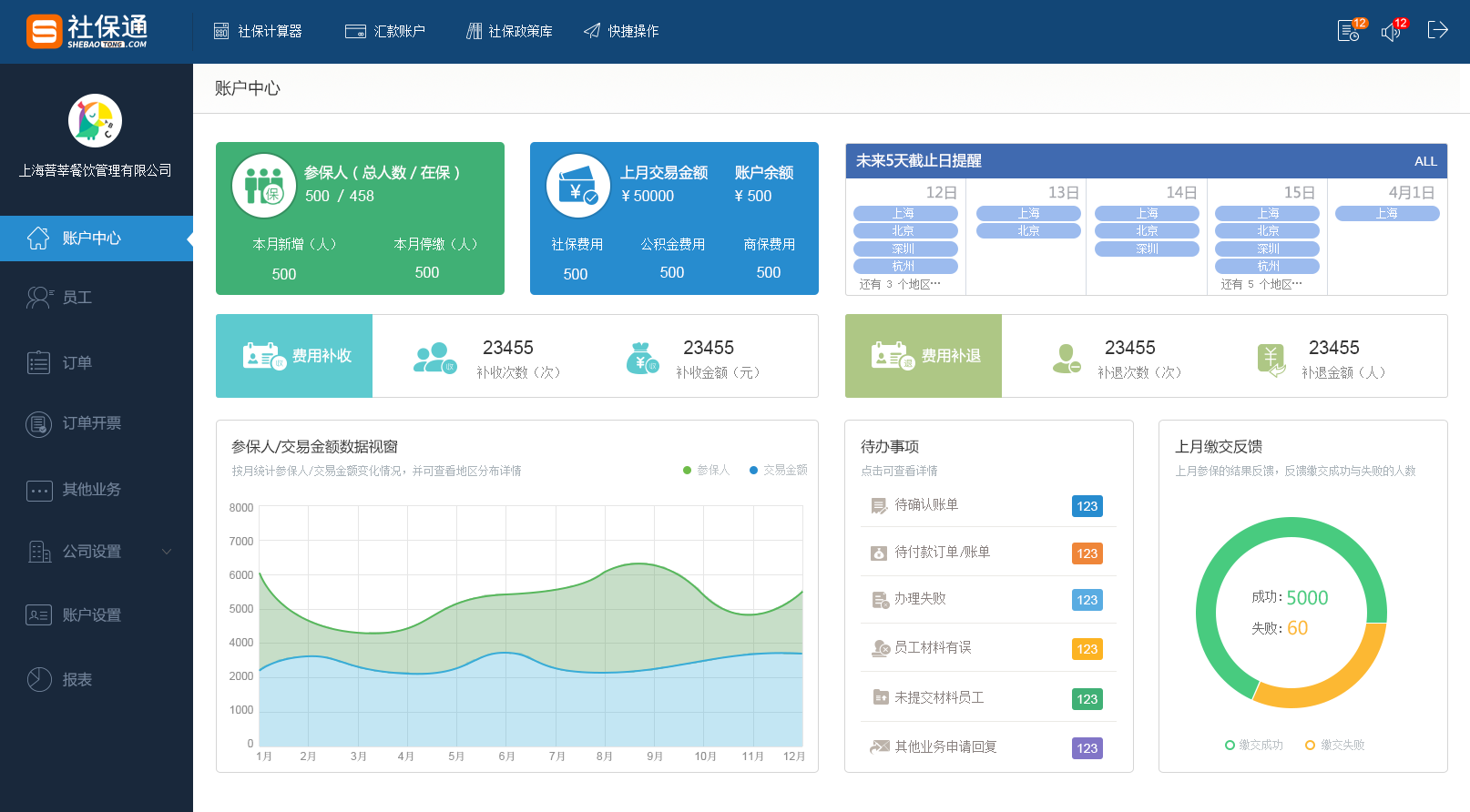Click the 社保计算器 calculator icon
This screenshot has width=1470, height=812.
coord(221,31)
